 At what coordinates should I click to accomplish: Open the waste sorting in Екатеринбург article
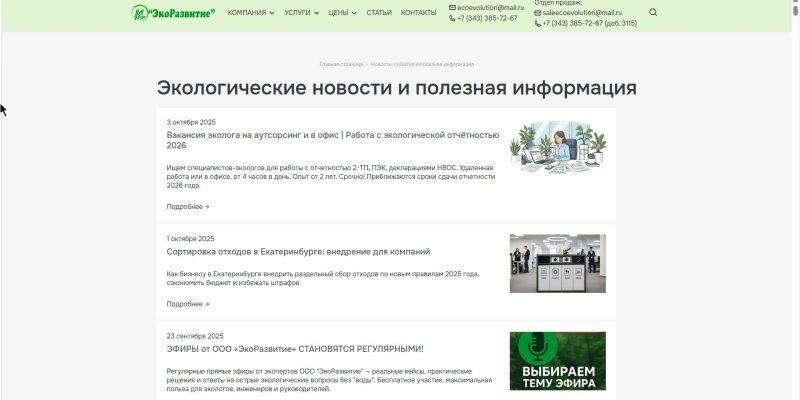[x=298, y=252]
